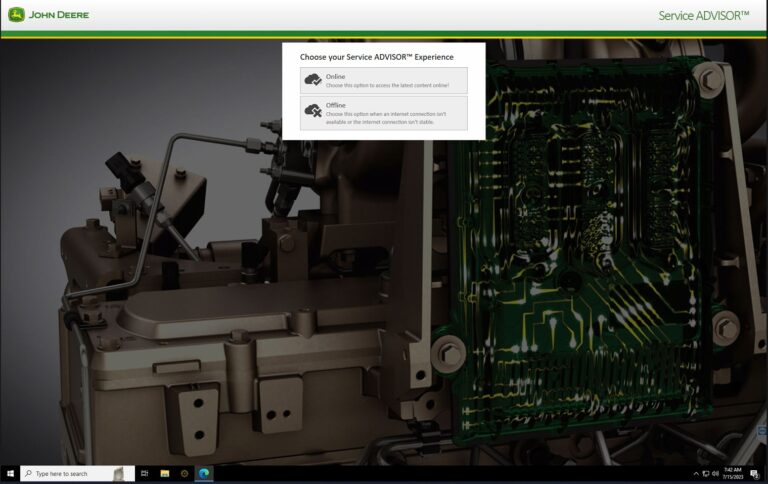Open the notification center icon
Screen dimensions: 768x484
(x=755, y=474)
